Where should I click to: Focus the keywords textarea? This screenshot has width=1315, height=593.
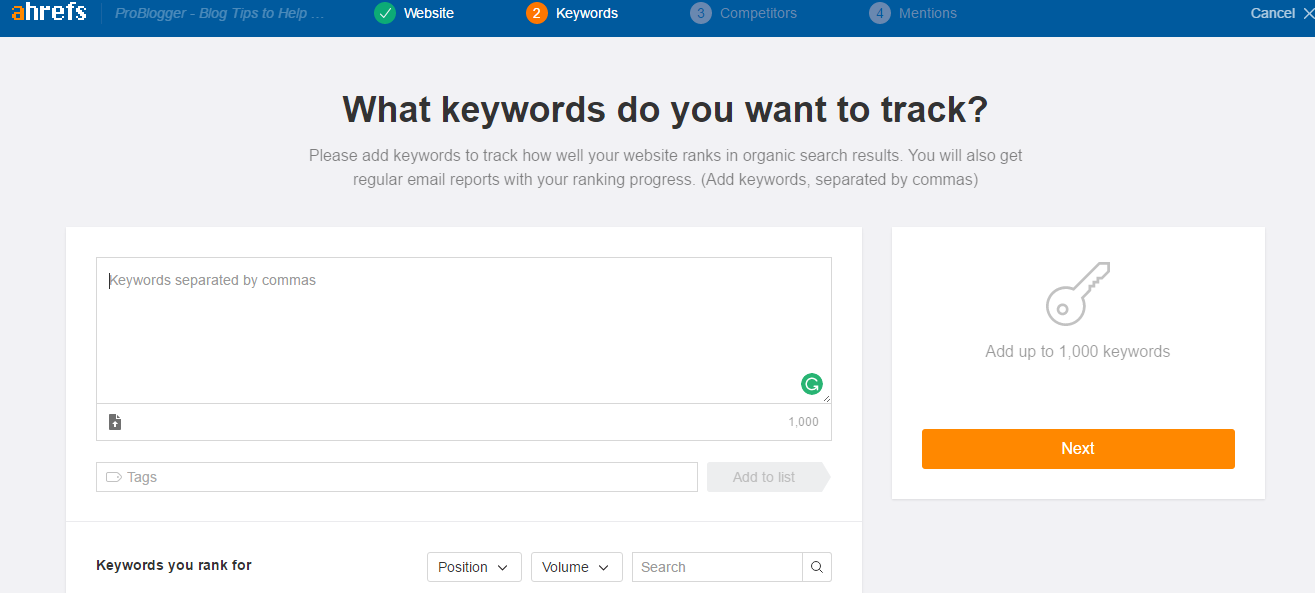click(464, 331)
